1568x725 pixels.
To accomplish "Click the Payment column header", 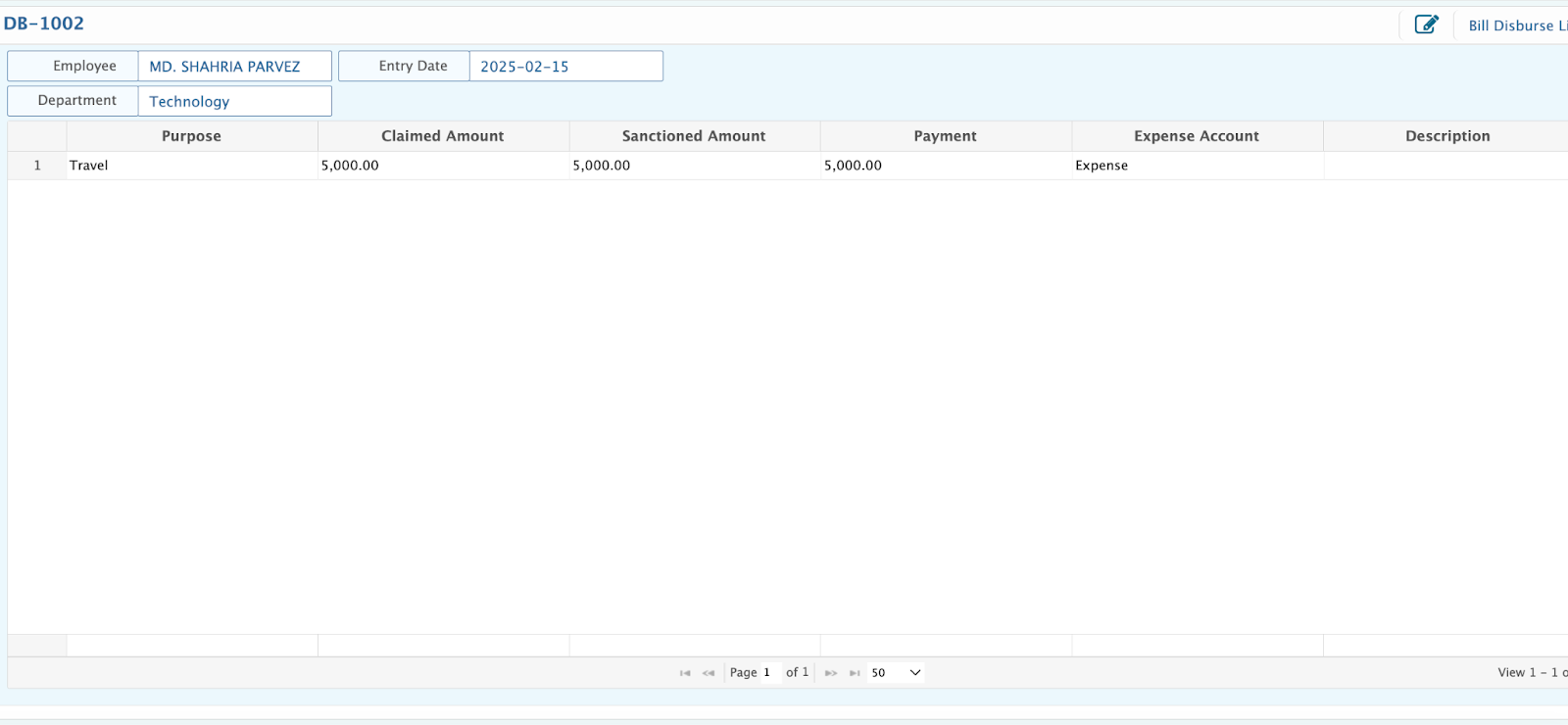I will (945, 136).
